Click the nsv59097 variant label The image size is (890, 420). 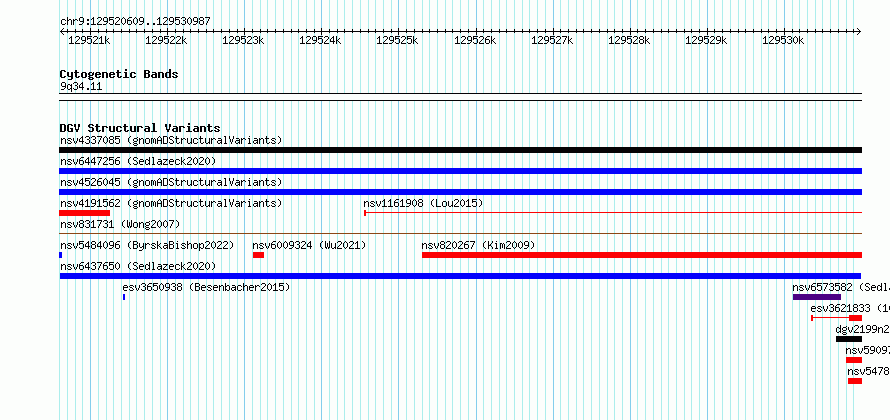click(867, 350)
